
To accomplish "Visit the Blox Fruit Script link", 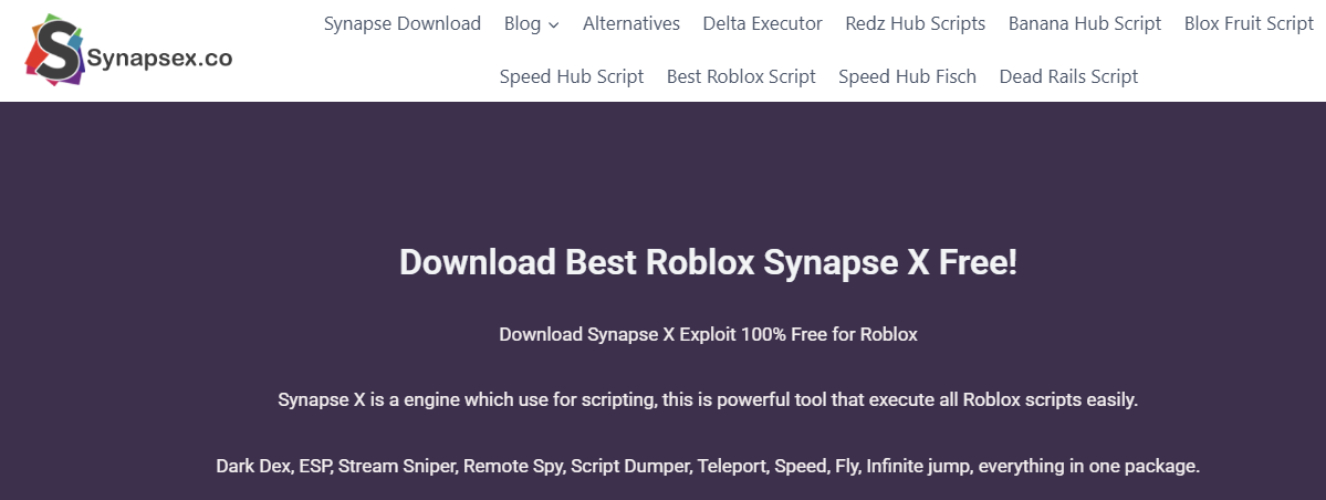I will 1249,23.
